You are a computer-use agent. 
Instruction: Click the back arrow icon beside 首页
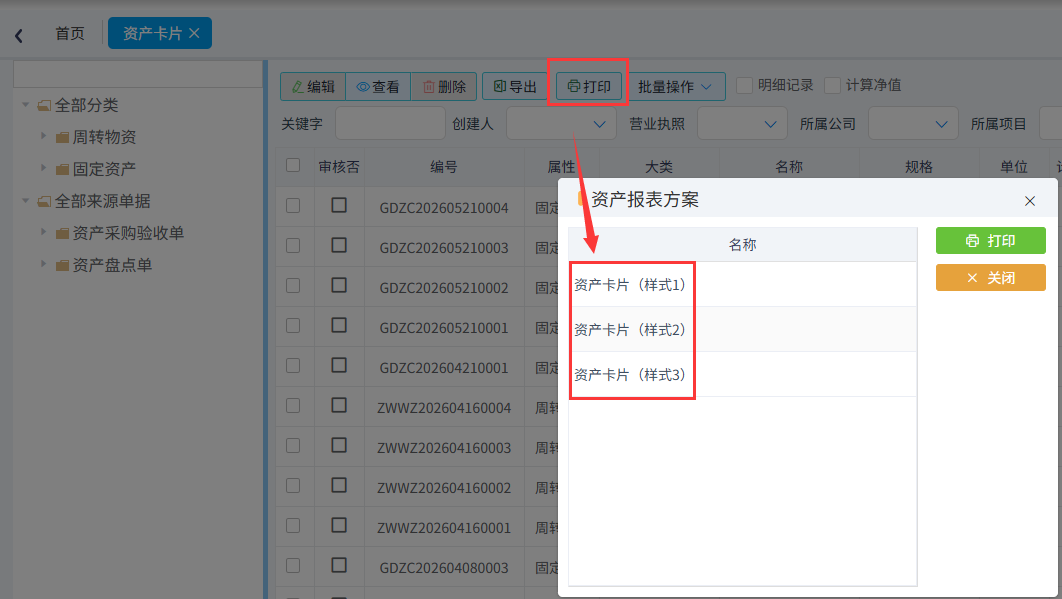[19, 35]
